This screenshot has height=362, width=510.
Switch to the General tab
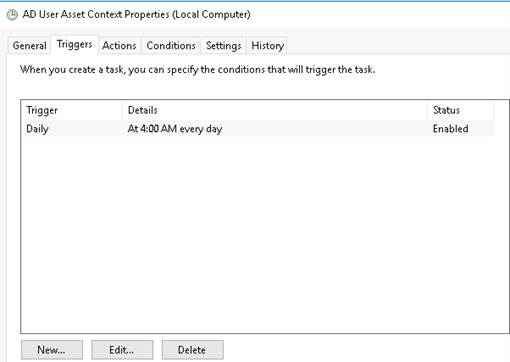29,45
